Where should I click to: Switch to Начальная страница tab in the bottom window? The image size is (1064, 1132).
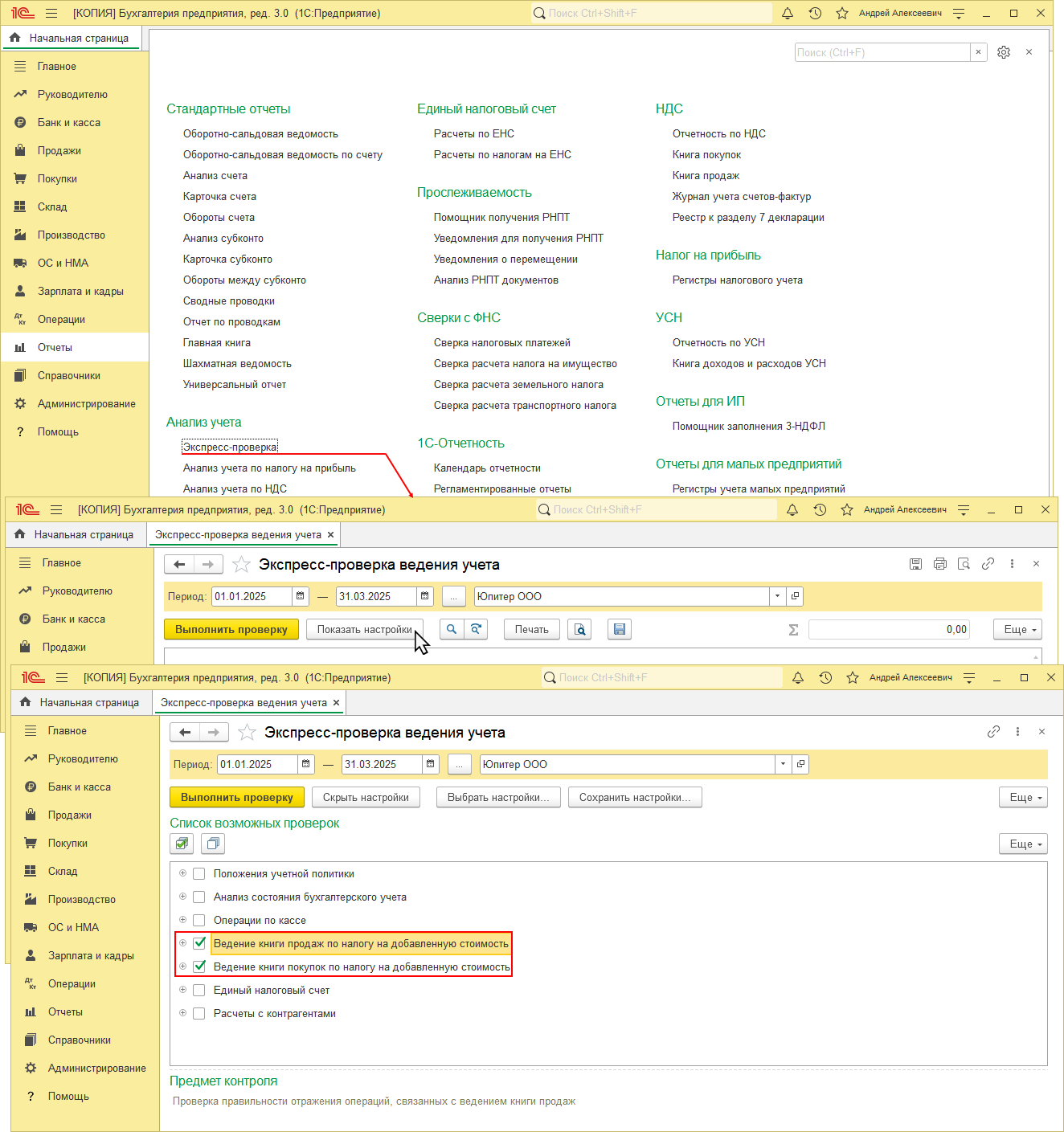(x=80, y=703)
